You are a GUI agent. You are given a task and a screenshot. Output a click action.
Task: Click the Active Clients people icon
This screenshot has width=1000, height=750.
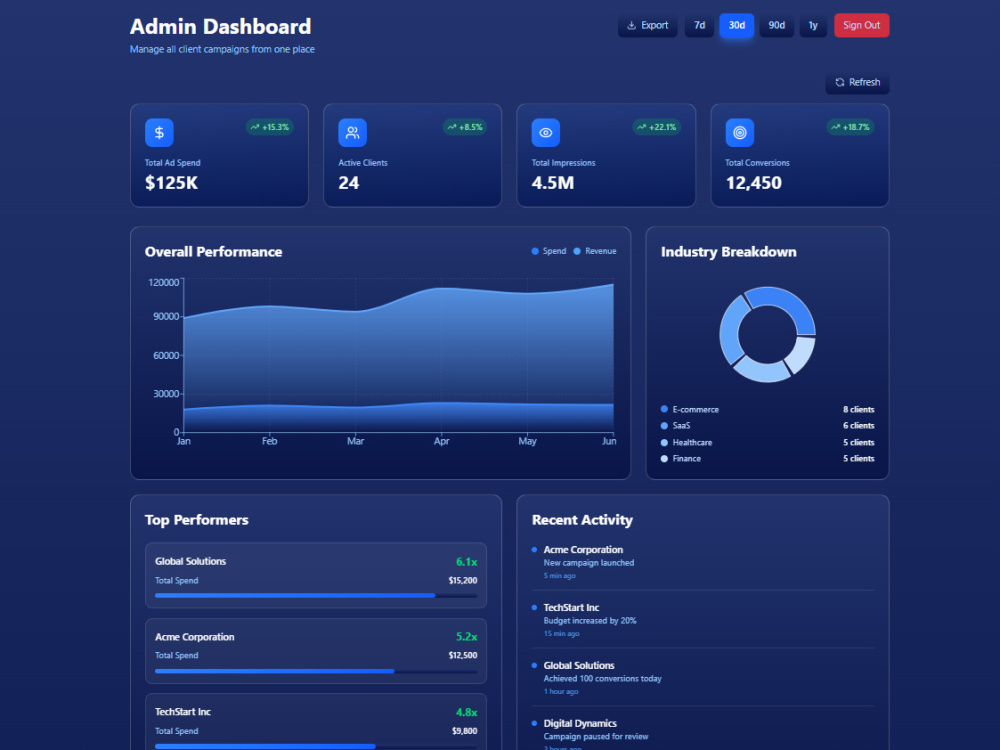coord(352,133)
